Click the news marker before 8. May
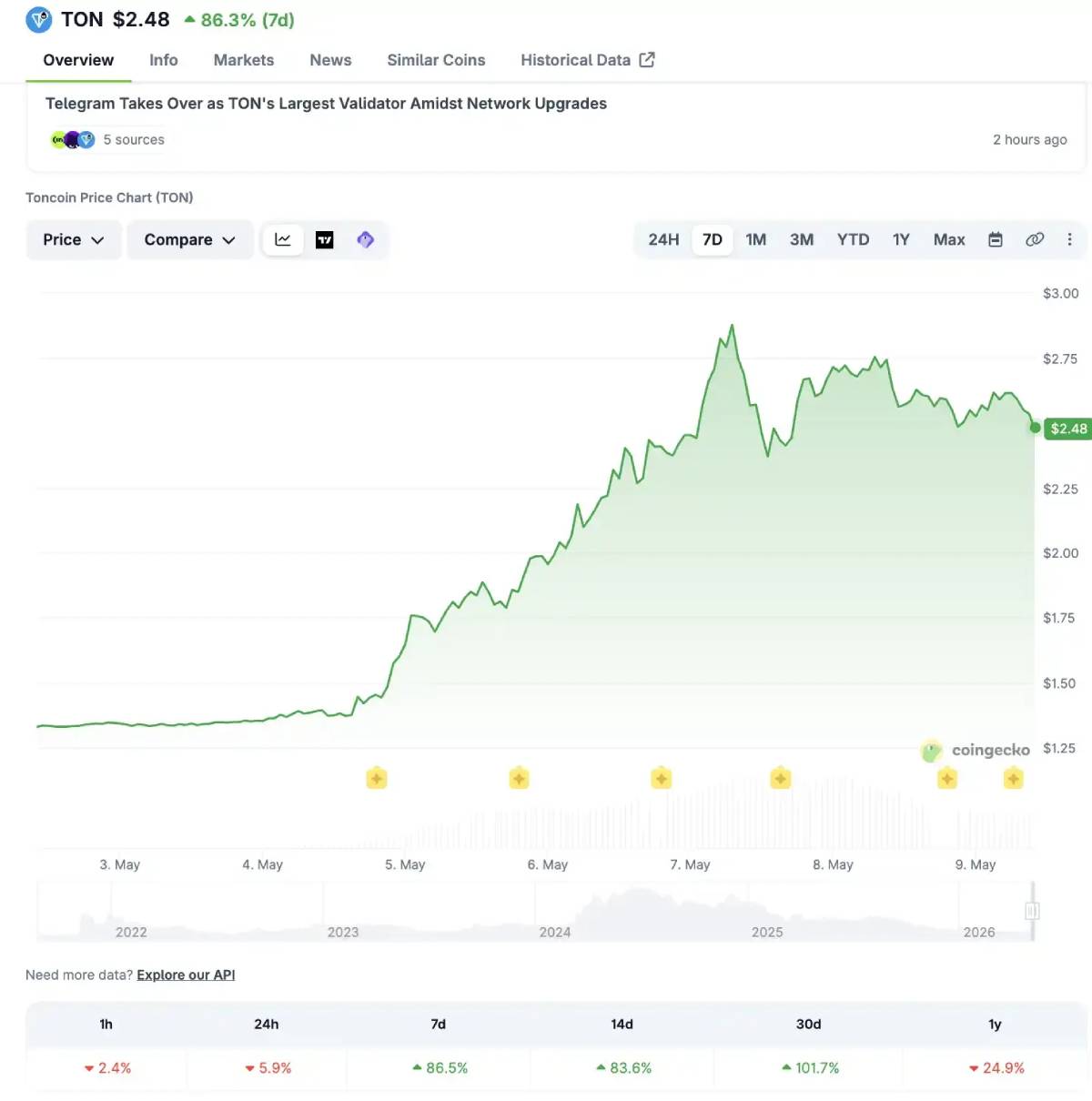The height and width of the screenshot is (1101, 1092). click(x=781, y=778)
